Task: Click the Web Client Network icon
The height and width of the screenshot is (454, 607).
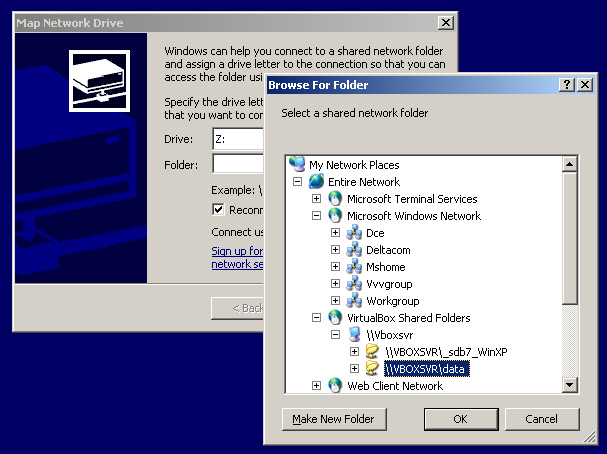Action: click(335, 385)
